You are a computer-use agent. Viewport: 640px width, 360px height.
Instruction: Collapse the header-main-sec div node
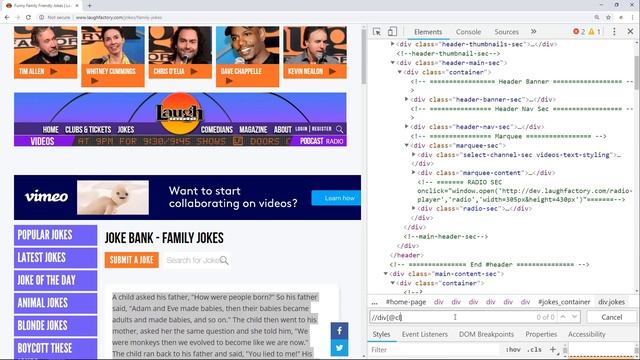coord(393,62)
